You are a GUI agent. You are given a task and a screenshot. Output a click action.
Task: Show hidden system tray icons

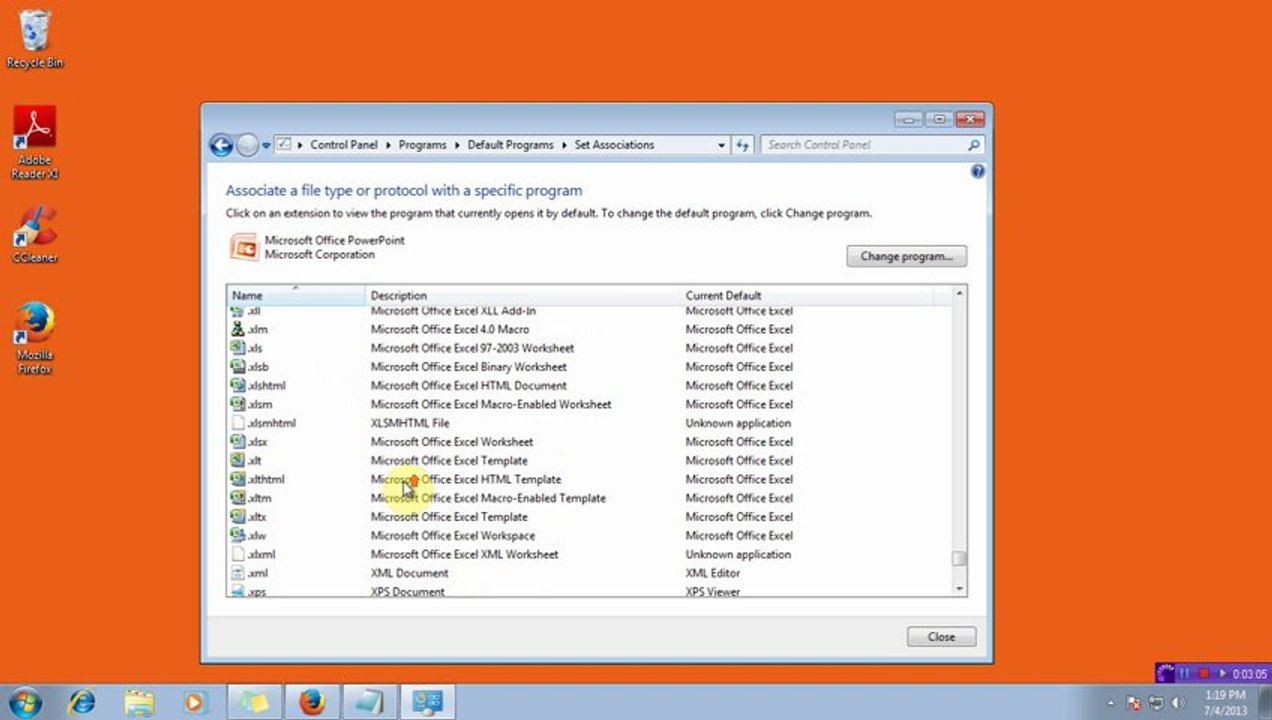click(1111, 703)
